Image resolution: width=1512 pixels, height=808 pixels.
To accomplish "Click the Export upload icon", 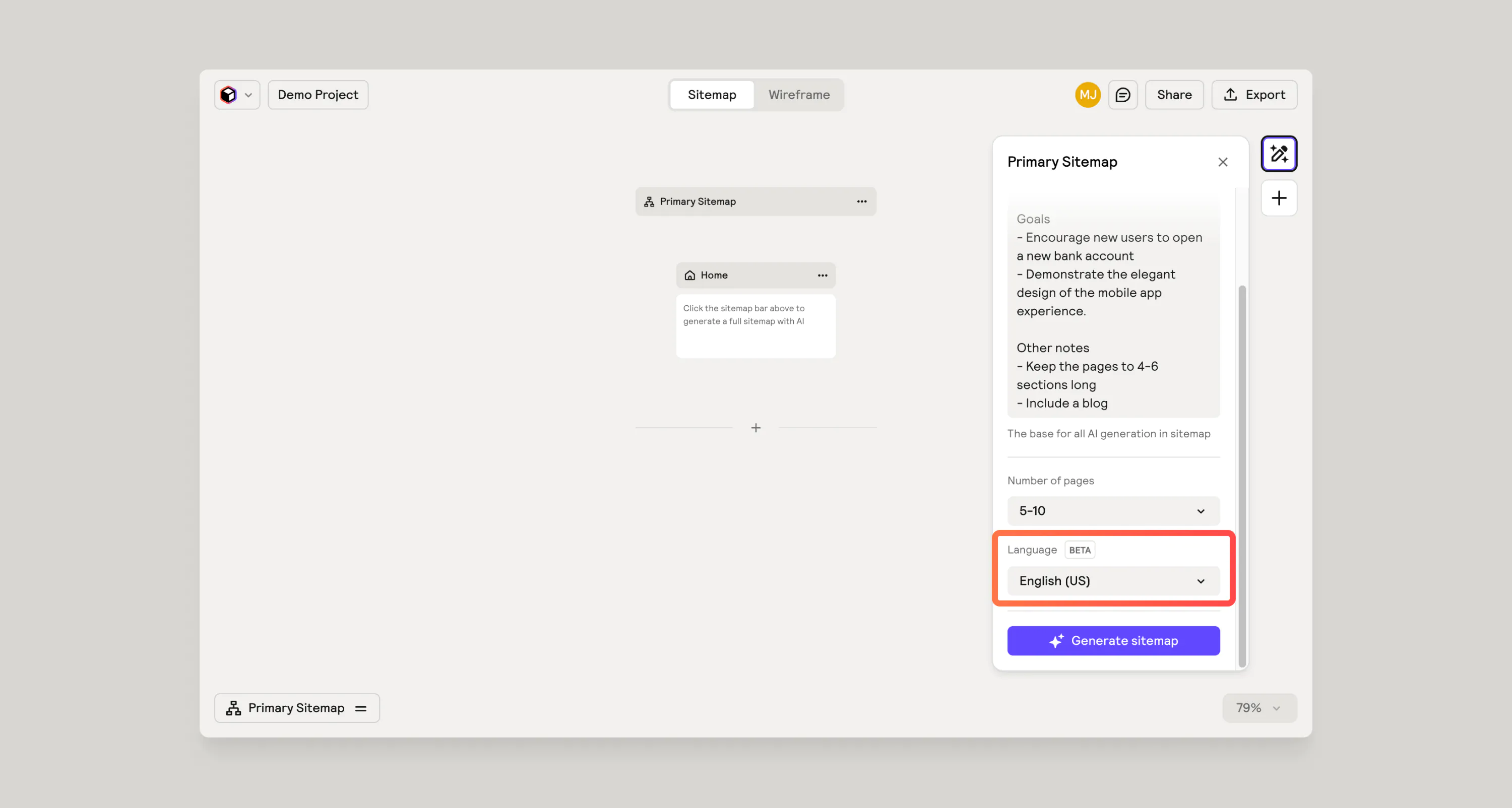I will pyautogui.click(x=1230, y=95).
